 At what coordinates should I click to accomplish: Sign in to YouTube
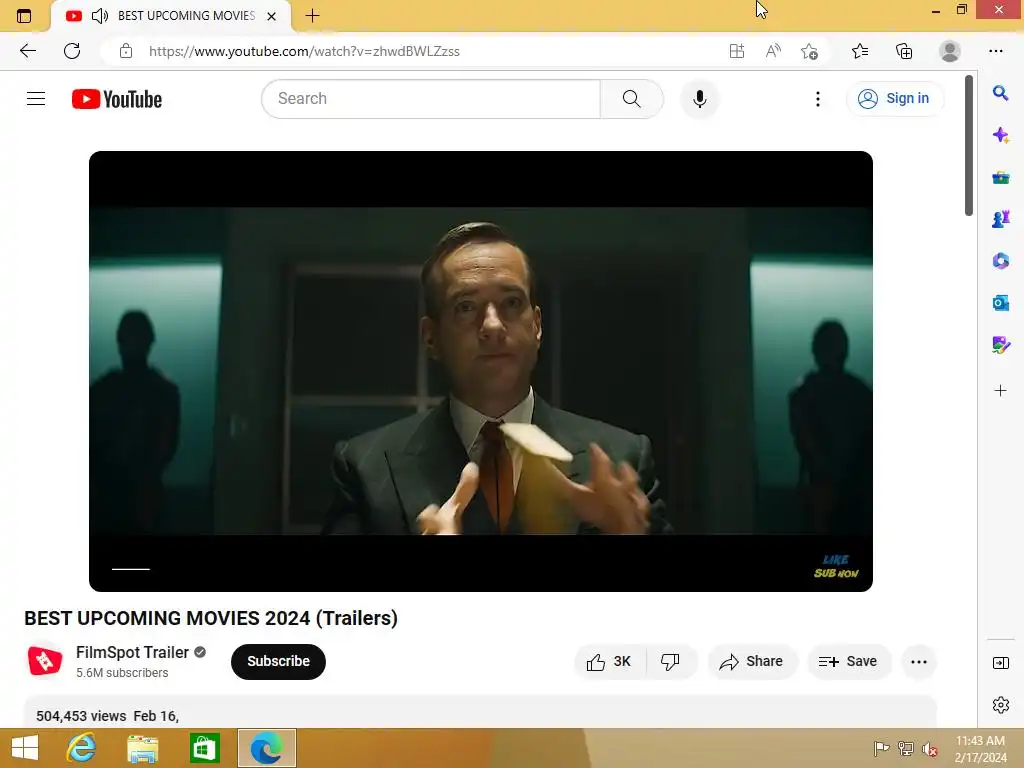tap(894, 99)
